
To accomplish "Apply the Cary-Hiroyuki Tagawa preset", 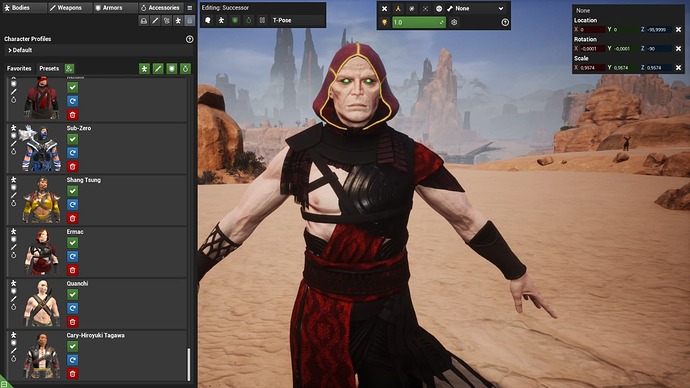I will (x=73, y=346).
